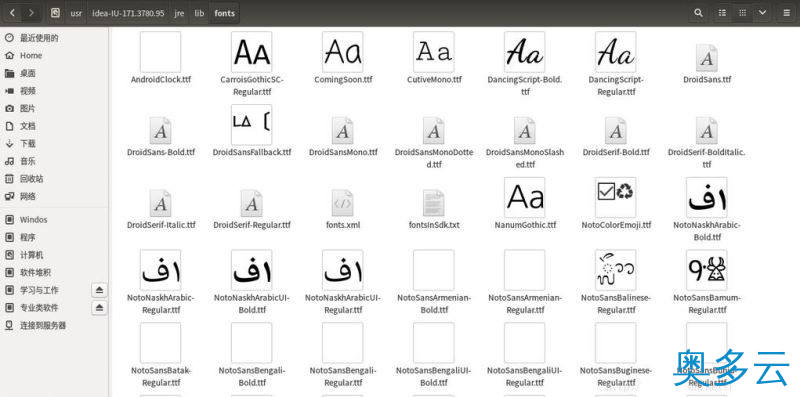Open 音乐 folder in sidebar
This screenshot has height=397, width=800.
point(54,161)
